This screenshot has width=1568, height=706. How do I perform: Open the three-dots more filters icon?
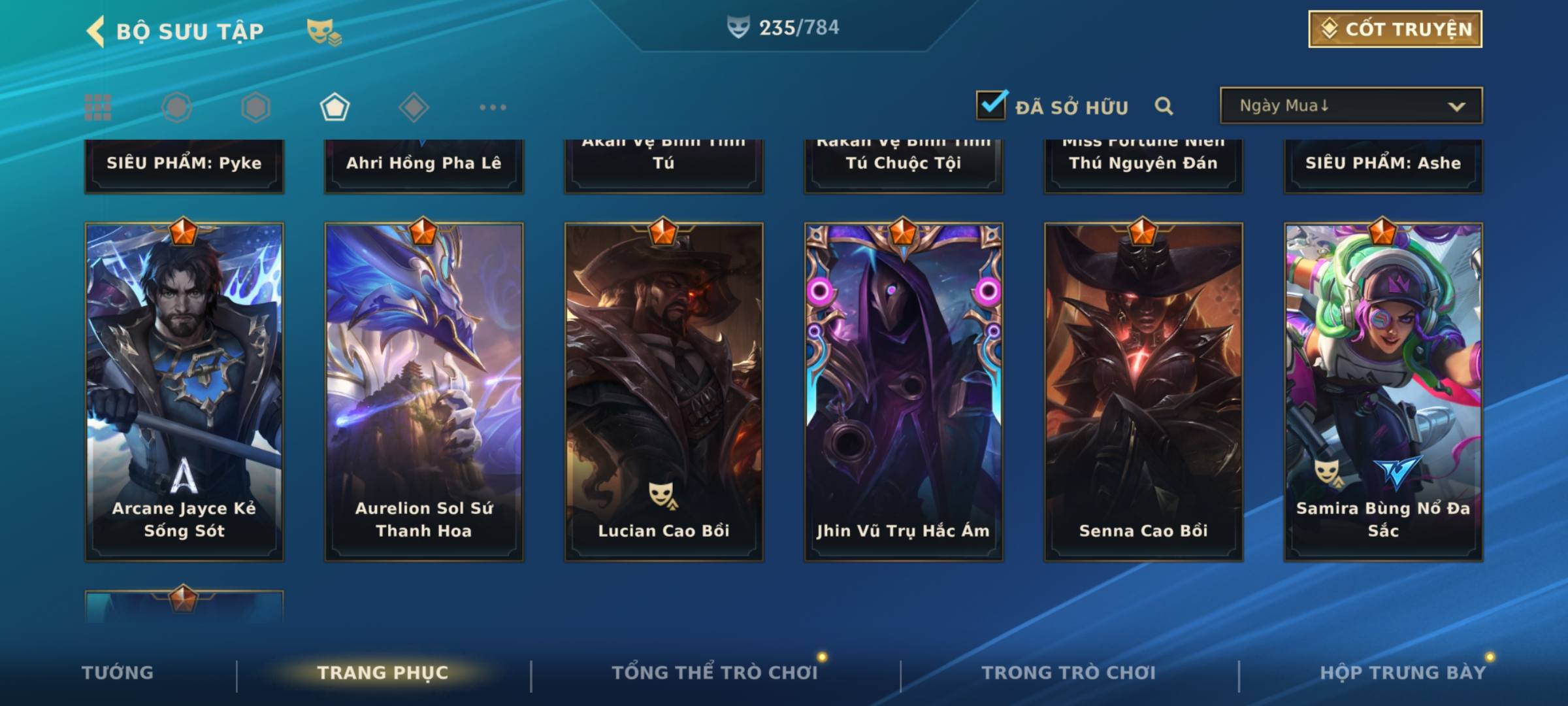coord(493,107)
